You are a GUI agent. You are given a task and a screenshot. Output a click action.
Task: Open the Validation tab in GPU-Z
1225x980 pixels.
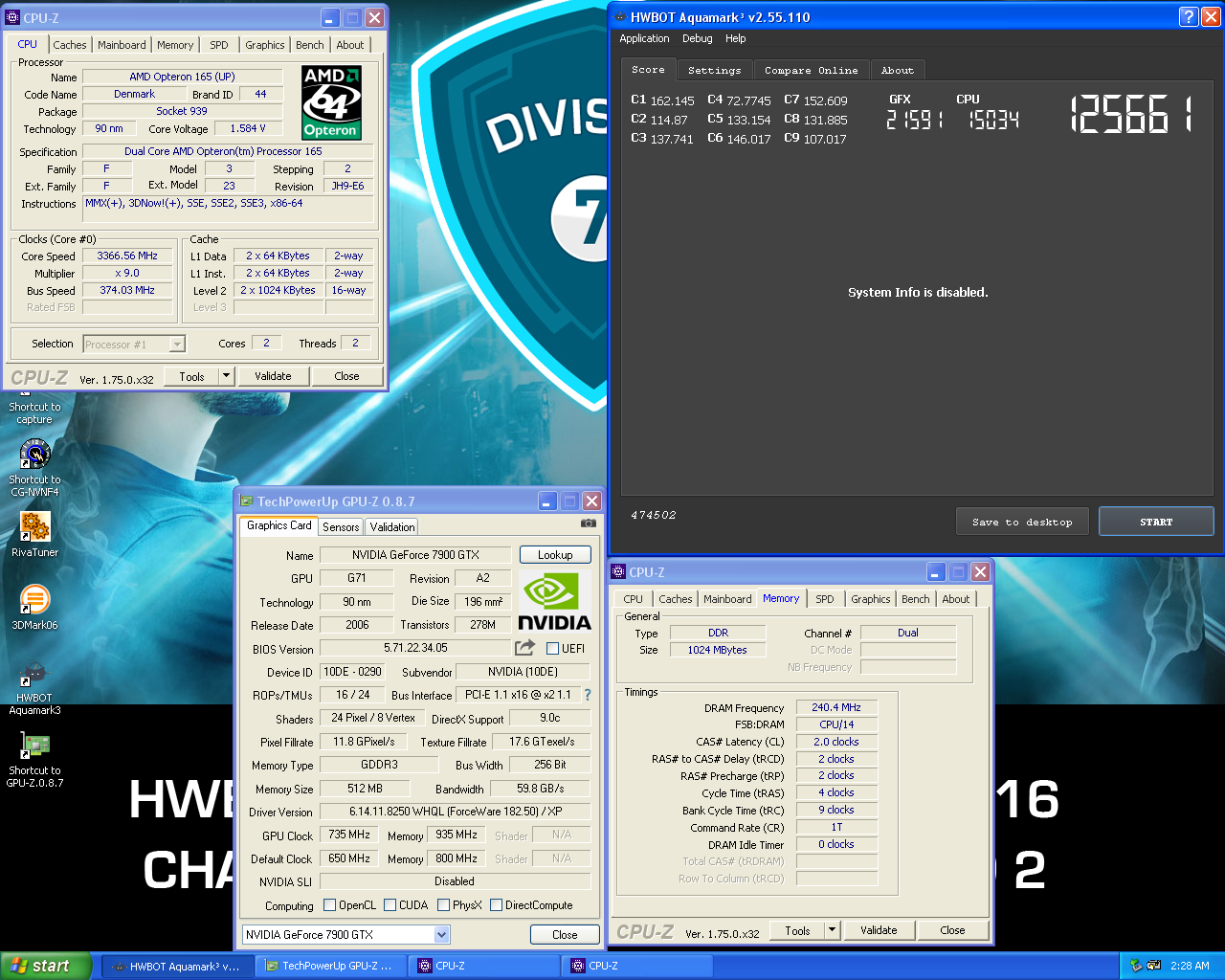[392, 526]
